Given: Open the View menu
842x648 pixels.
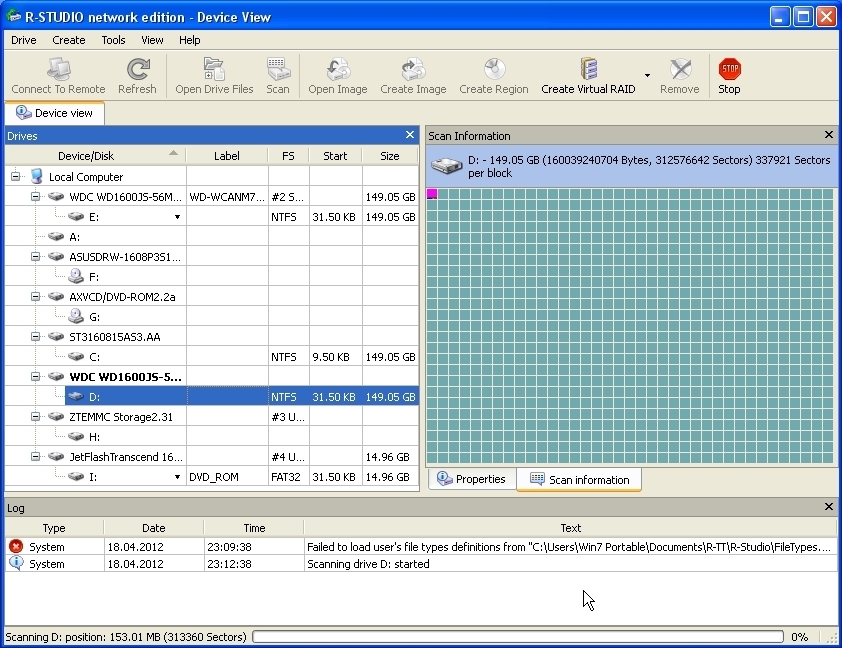Looking at the screenshot, I should (x=153, y=40).
